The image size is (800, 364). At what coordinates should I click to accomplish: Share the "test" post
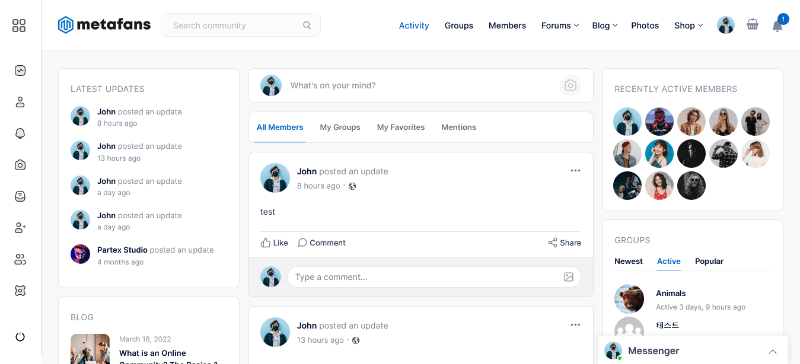[564, 243]
